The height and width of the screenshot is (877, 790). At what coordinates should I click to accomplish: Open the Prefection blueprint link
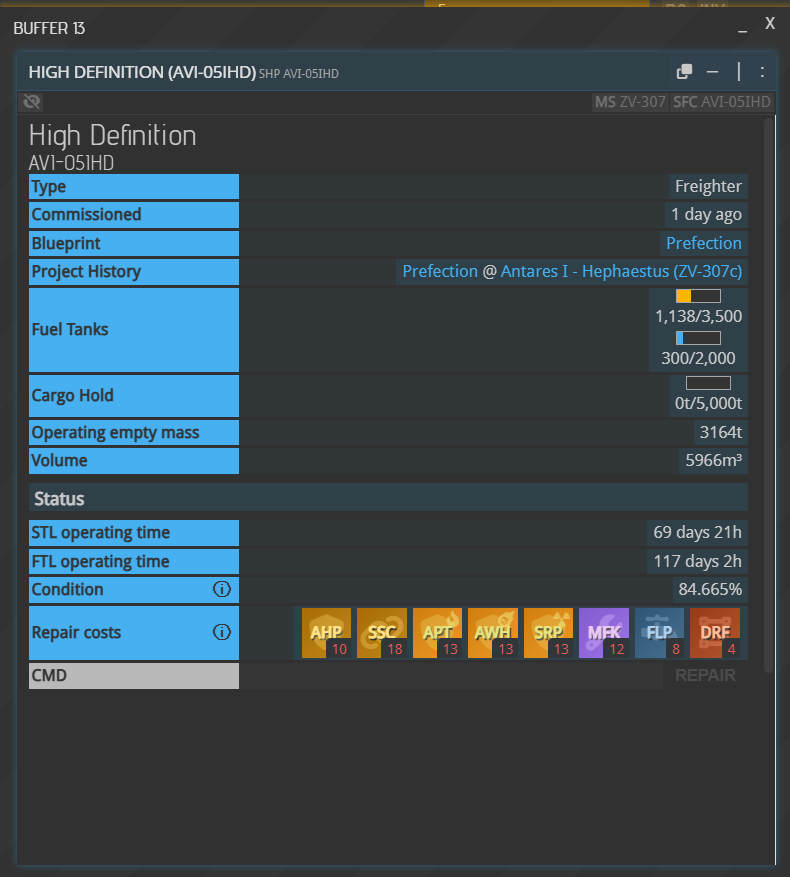pyautogui.click(x=703, y=243)
